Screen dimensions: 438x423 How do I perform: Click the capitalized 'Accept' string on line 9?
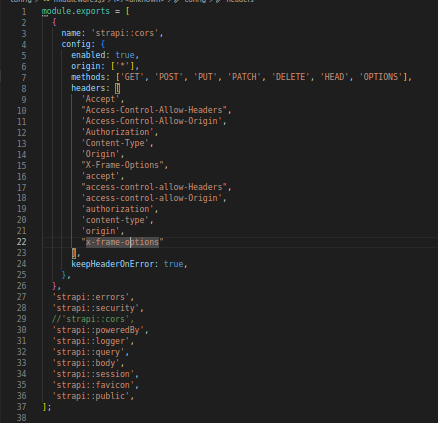coord(100,99)
